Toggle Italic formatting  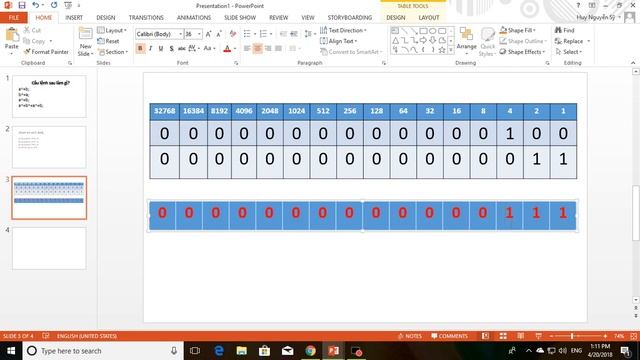coord(150,49)
